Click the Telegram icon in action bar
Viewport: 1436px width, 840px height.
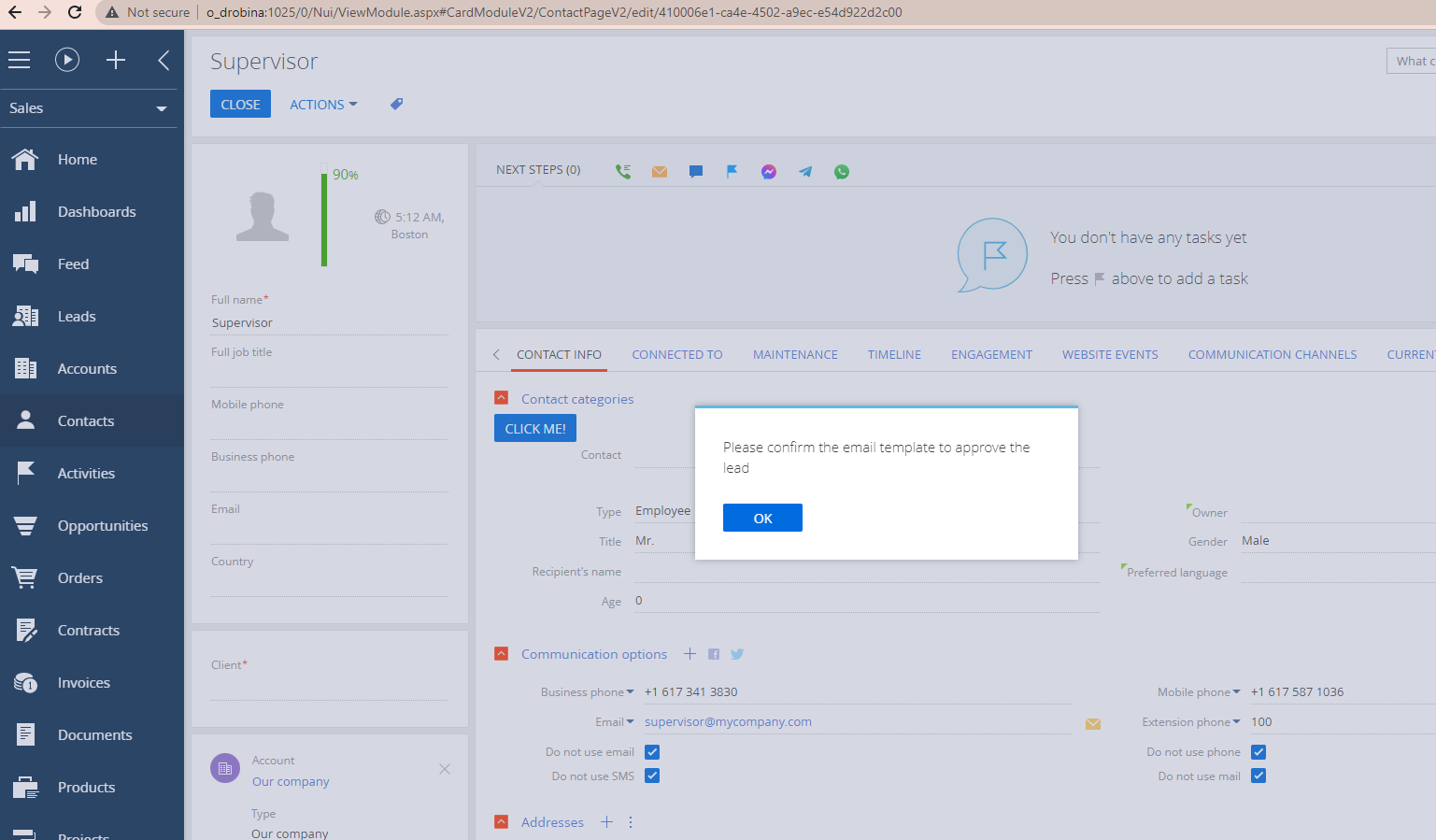coord(805,171)
